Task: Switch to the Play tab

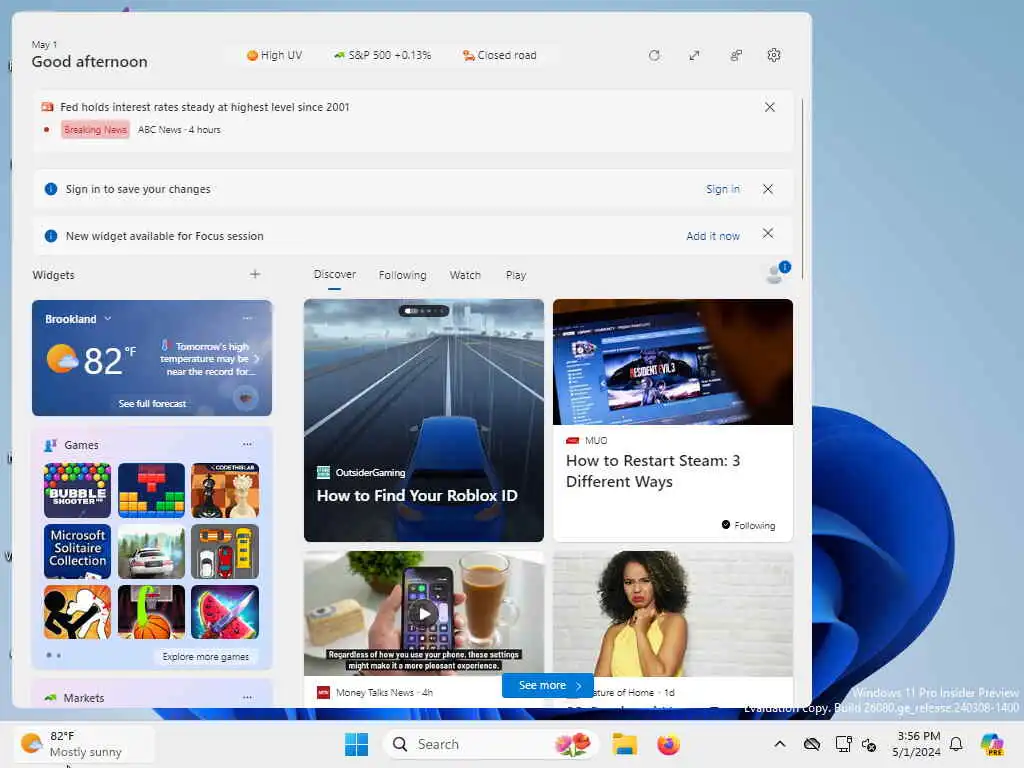Action: coord(516,275)
